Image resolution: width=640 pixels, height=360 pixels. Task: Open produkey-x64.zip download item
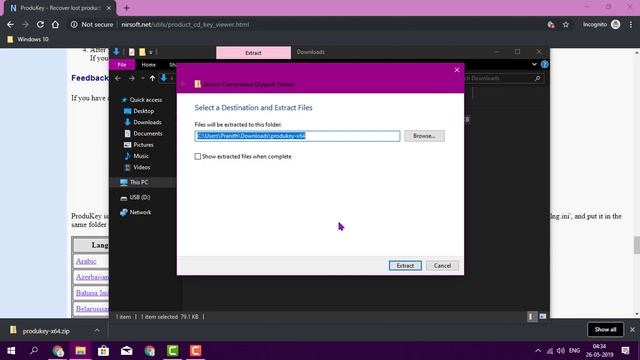pyautogui.click(x=46, y=331)
